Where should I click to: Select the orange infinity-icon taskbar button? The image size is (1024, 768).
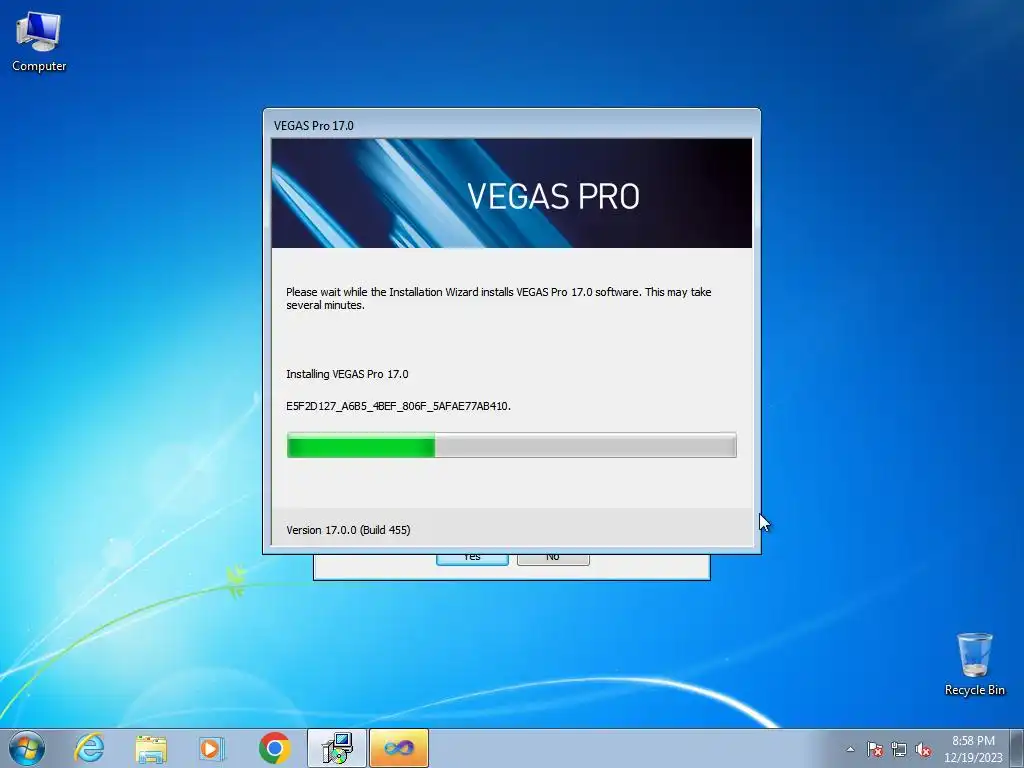[x=399, y=748]
